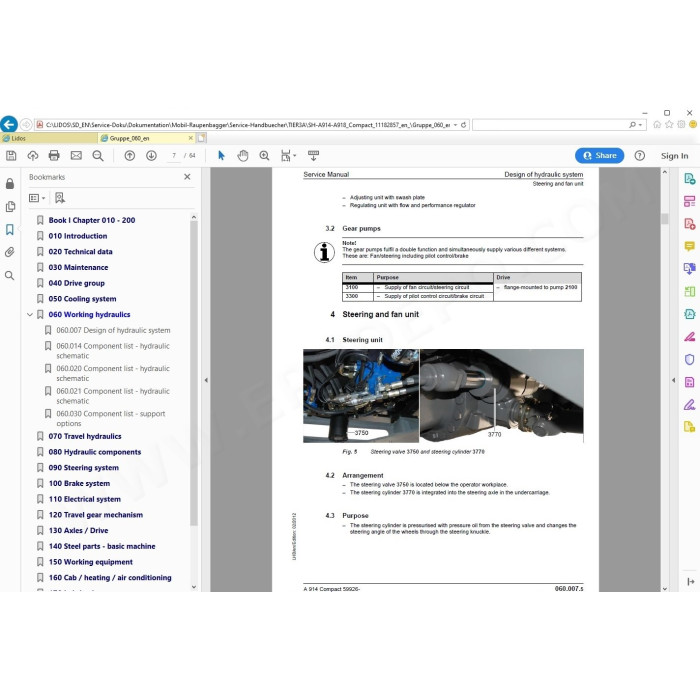The image size is (700, 700).
Task: Toggle the Bookmarks panel icon
Action: (10, 229)
